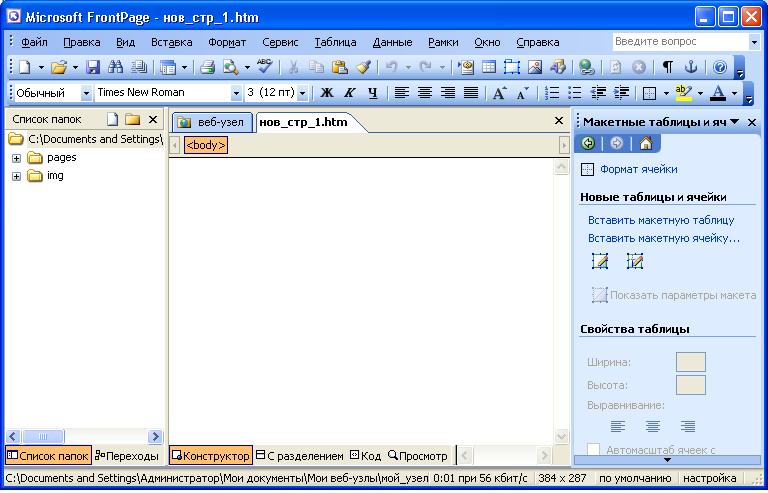Viewport: 768px width, 493px height.
Task: Close the folder list pane
Action: (153, 119)
